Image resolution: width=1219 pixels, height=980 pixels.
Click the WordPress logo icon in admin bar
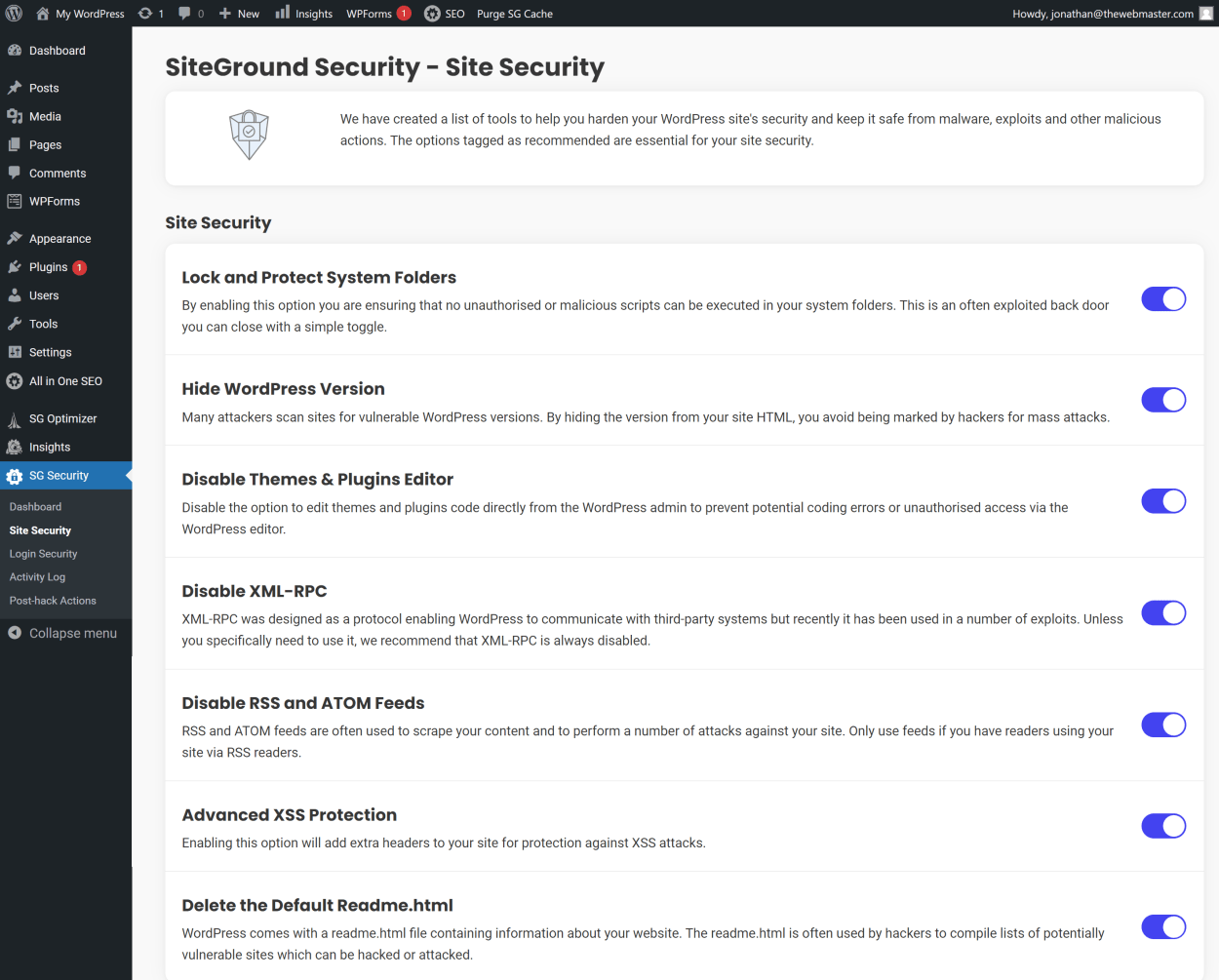pyautogui.click(x=14, y=14)
